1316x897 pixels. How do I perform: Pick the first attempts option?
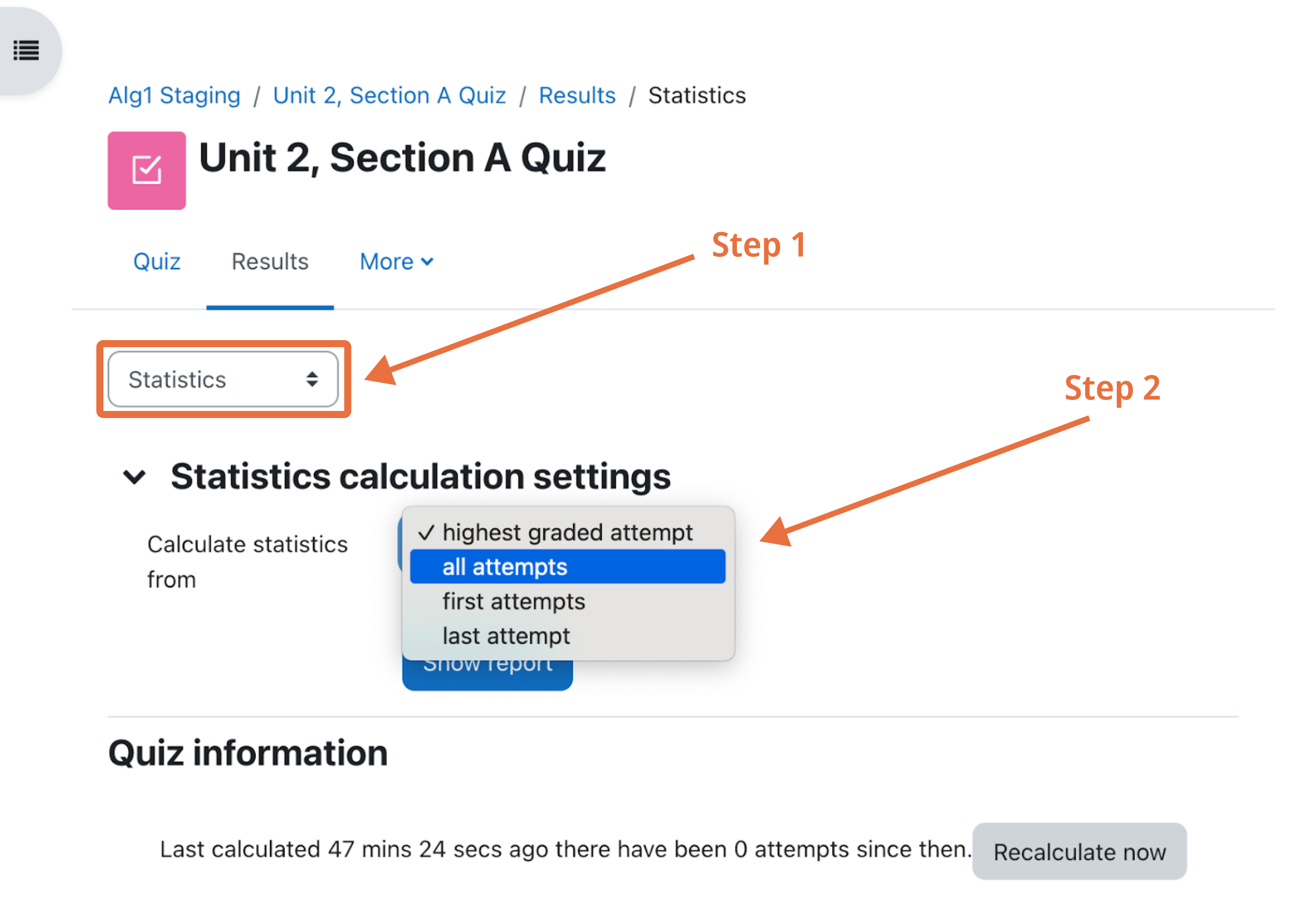(x=513, y=602)
